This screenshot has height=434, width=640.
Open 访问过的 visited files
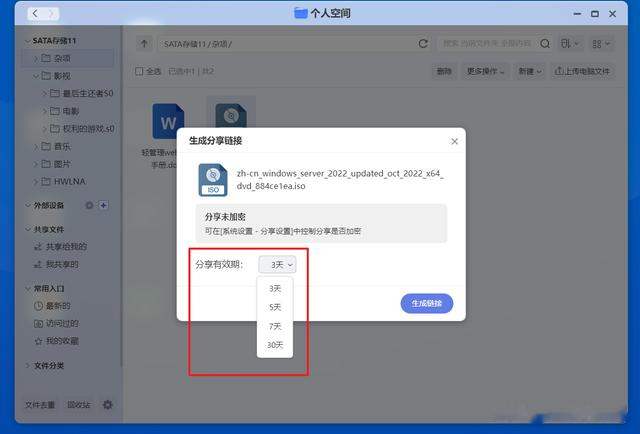coord(56,323)
